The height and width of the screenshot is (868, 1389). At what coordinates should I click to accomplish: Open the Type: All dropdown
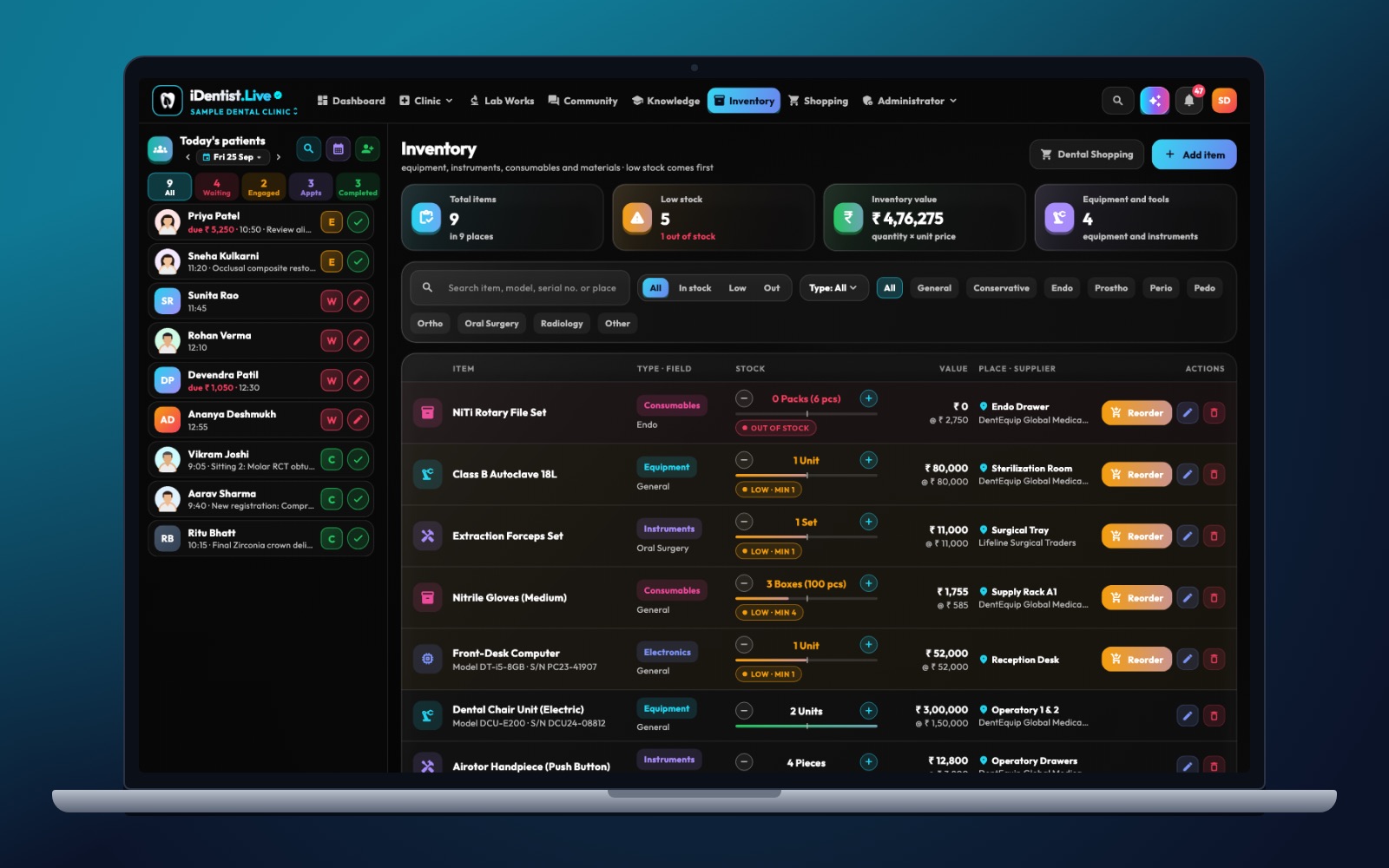[833, 288]
